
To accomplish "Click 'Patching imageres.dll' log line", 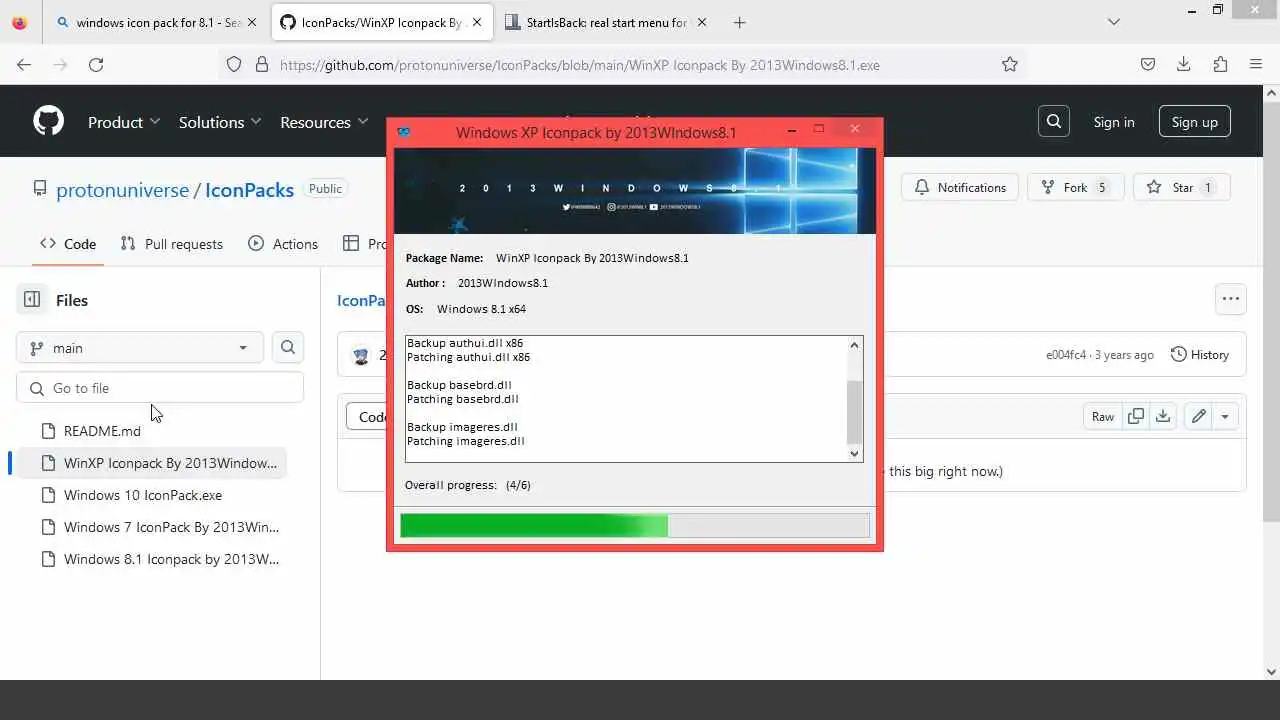I will click(x=465, y=441).
